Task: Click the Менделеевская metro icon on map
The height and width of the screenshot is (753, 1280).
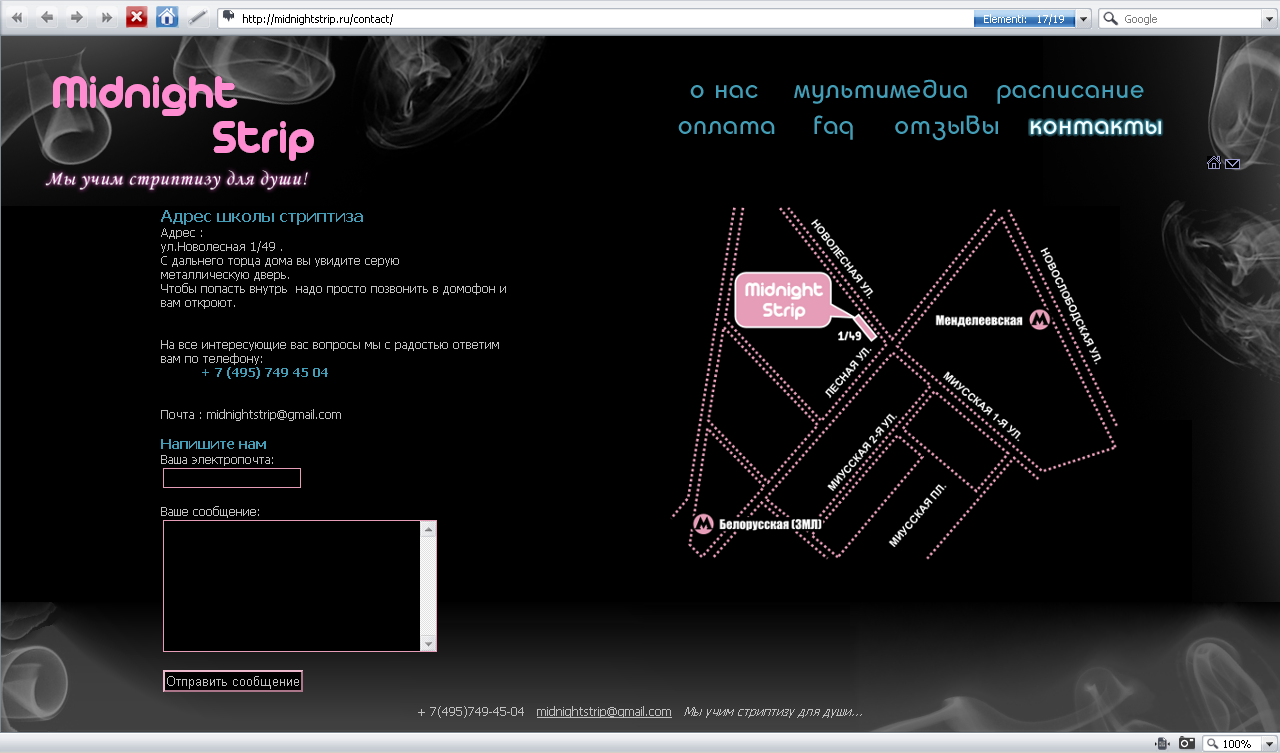Action: (1040, 320)
